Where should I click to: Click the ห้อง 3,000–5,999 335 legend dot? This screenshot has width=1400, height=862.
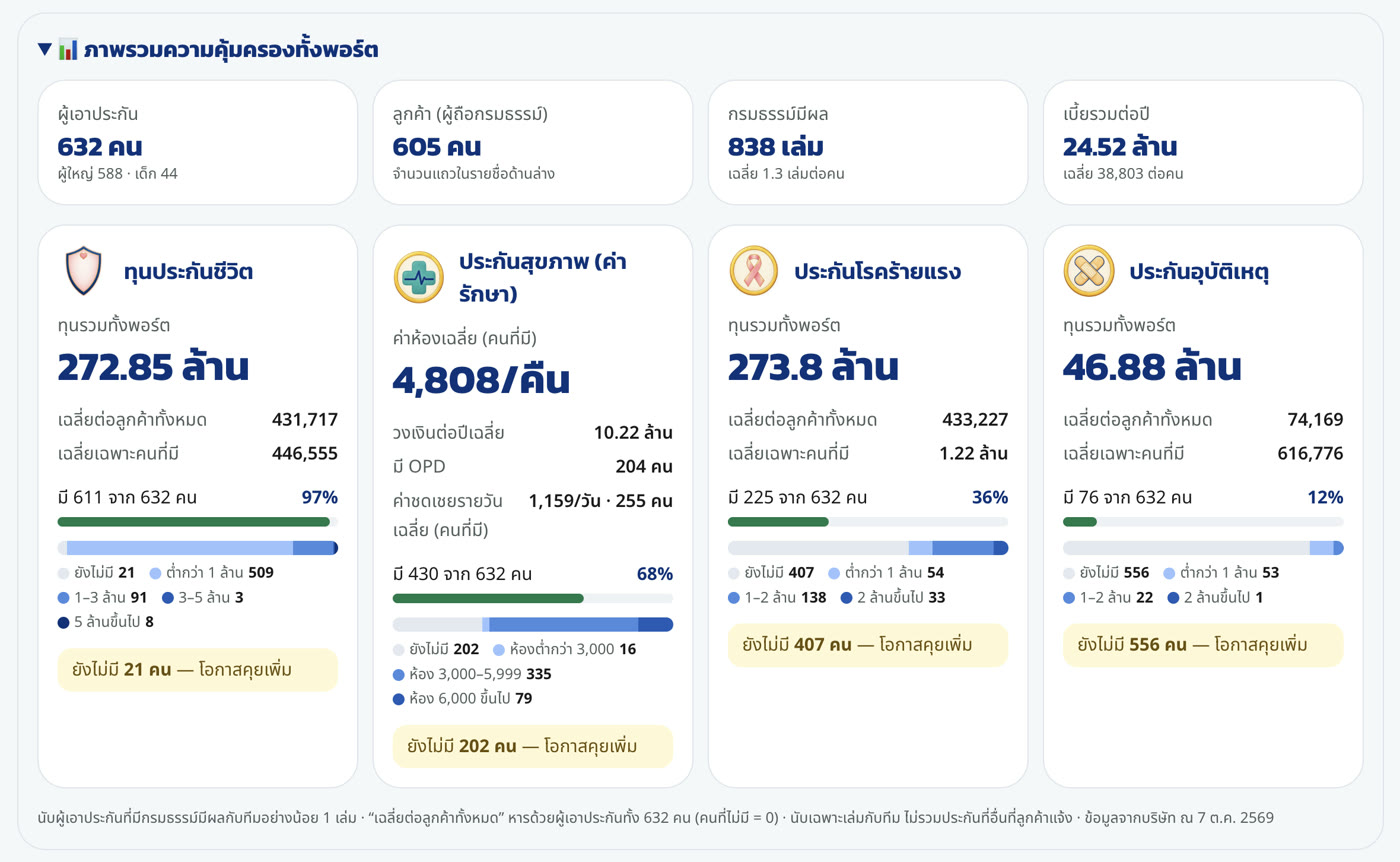[x=399, y=674]
